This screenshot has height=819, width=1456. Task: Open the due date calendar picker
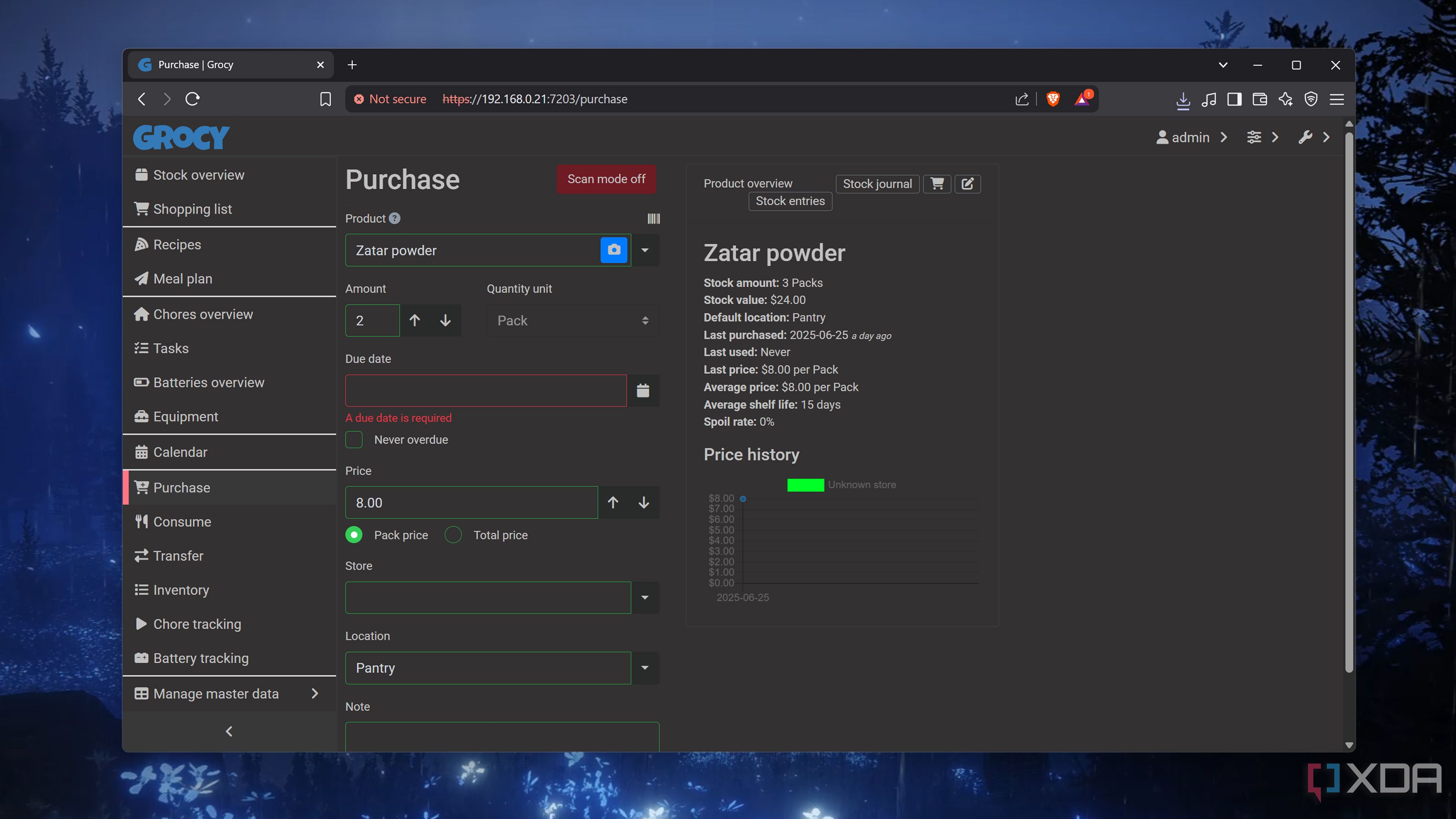pos(643,391)
